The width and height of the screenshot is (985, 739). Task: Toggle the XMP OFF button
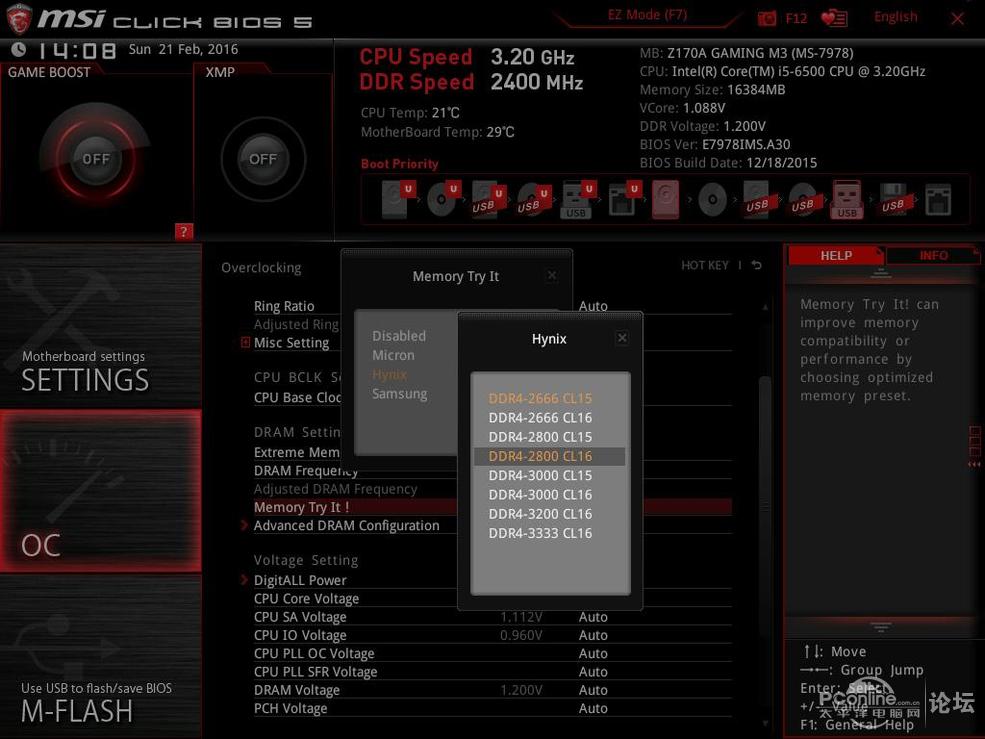263,159
